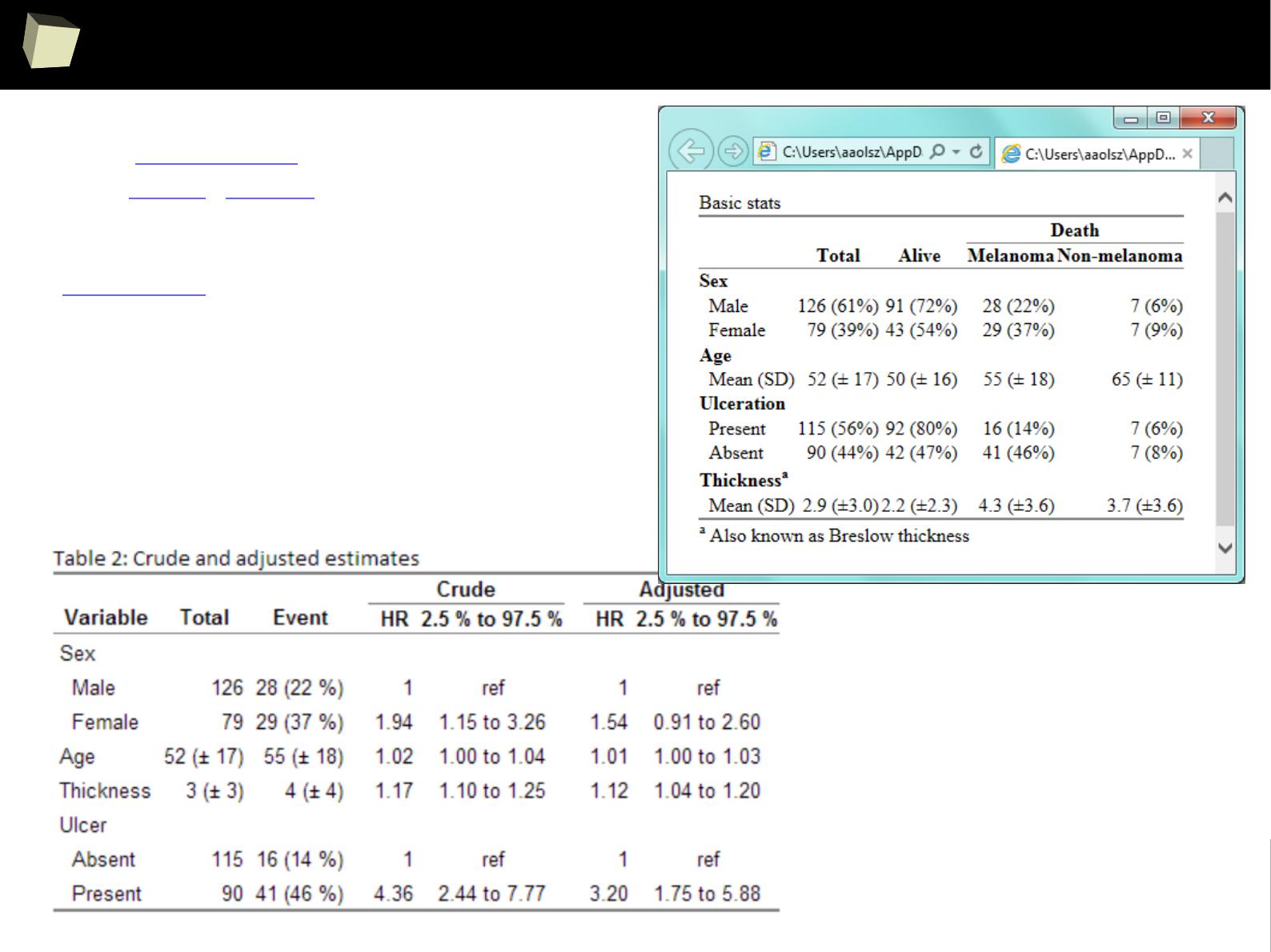Click the '43 (54%)' cell

[921, 330]
